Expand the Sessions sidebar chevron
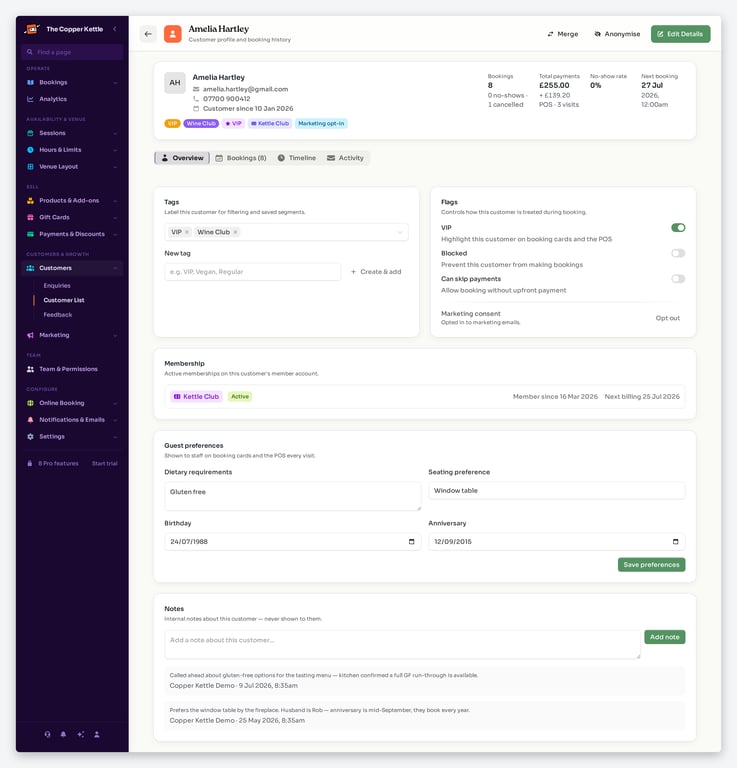The height and width of the screenshot is (768, 737). pyautogui.click(x=115, y=133)
